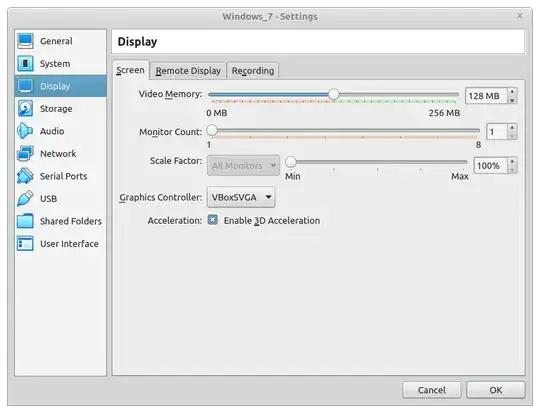Increase Video Memory with up arrow
The width and height of the screenshot is (540, 413).
click(512, 92)
